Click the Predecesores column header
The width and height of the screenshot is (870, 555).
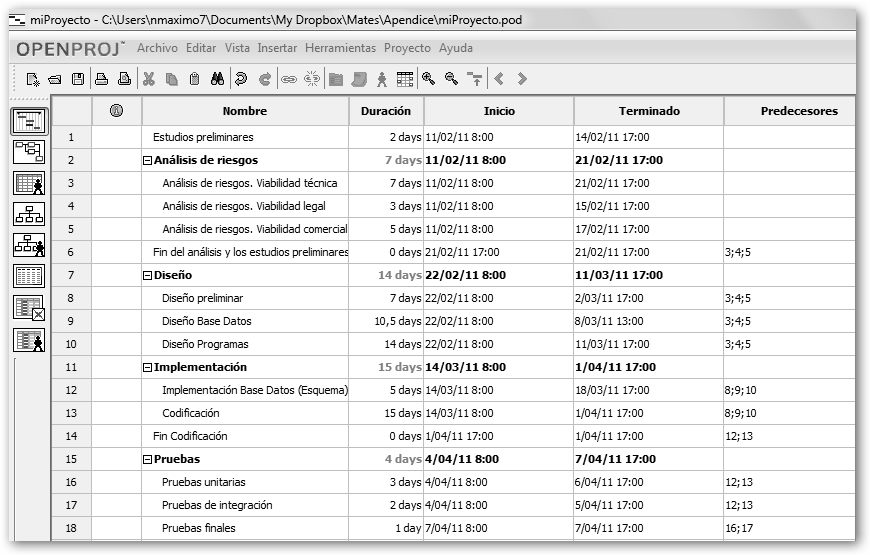[798, 112]
